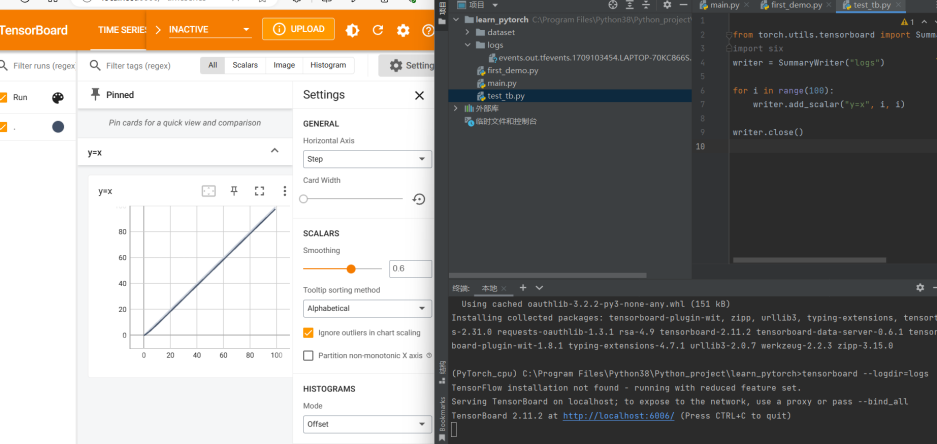
Task: Click the reload data refresh icon
Action: pos(378,30)
